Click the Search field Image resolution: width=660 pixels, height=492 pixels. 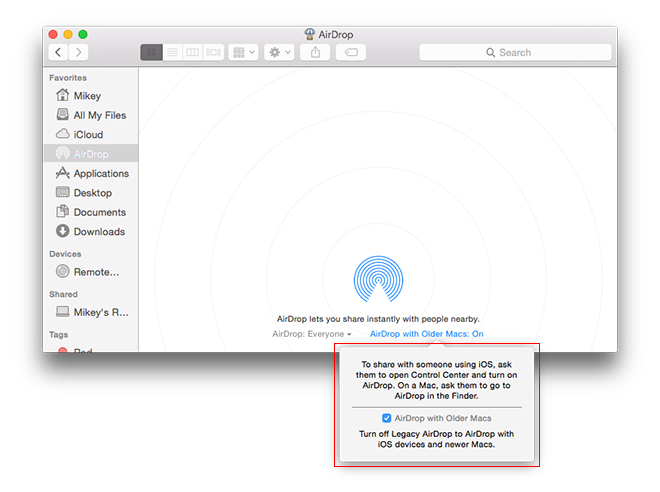[x=515, y=53]
